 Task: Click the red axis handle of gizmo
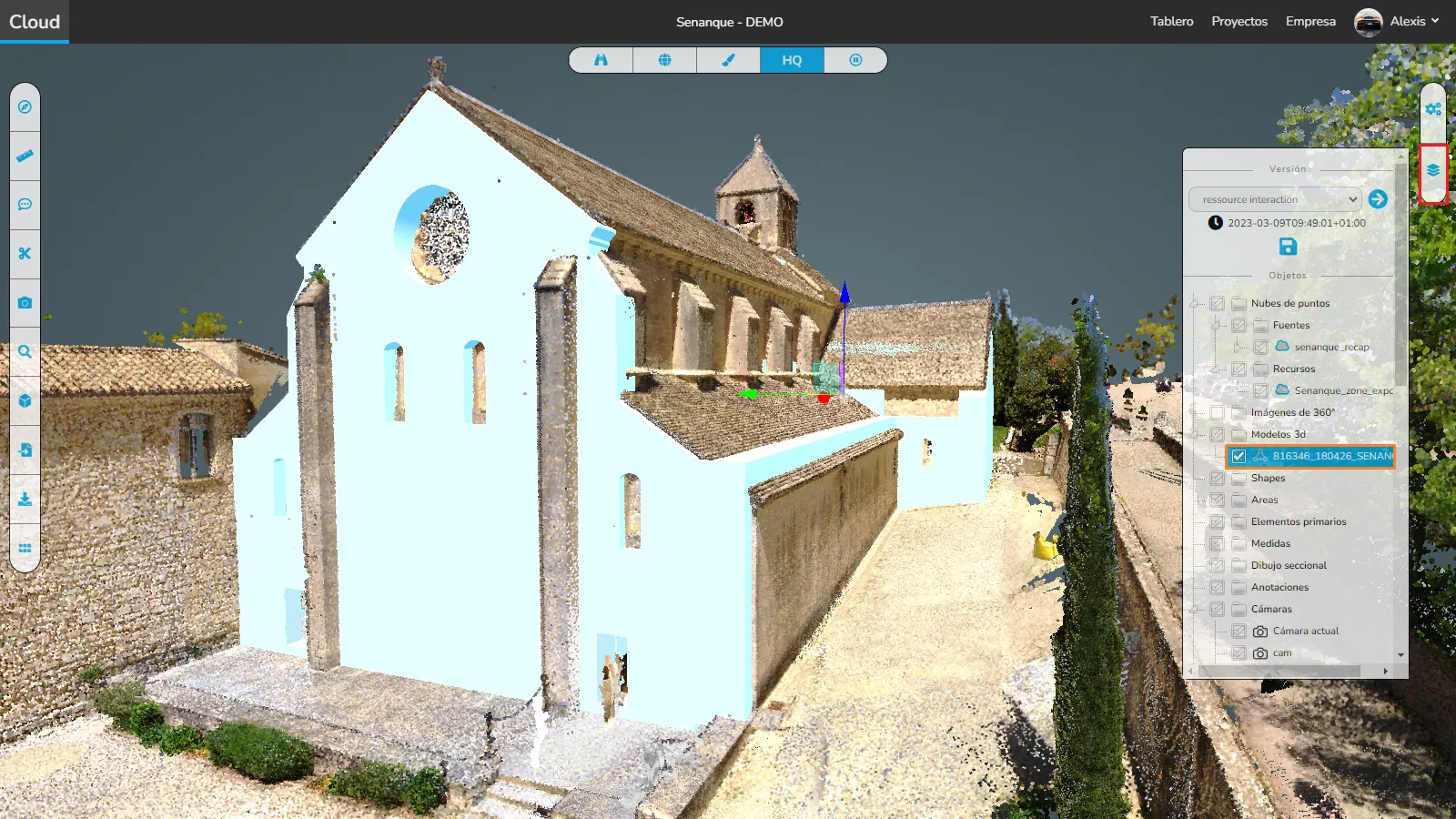click(824, 398)
